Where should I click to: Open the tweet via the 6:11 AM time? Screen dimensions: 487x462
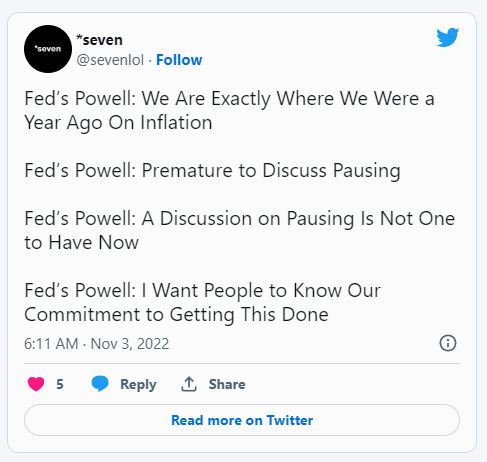pyautogui.click(x=51, y=344)
